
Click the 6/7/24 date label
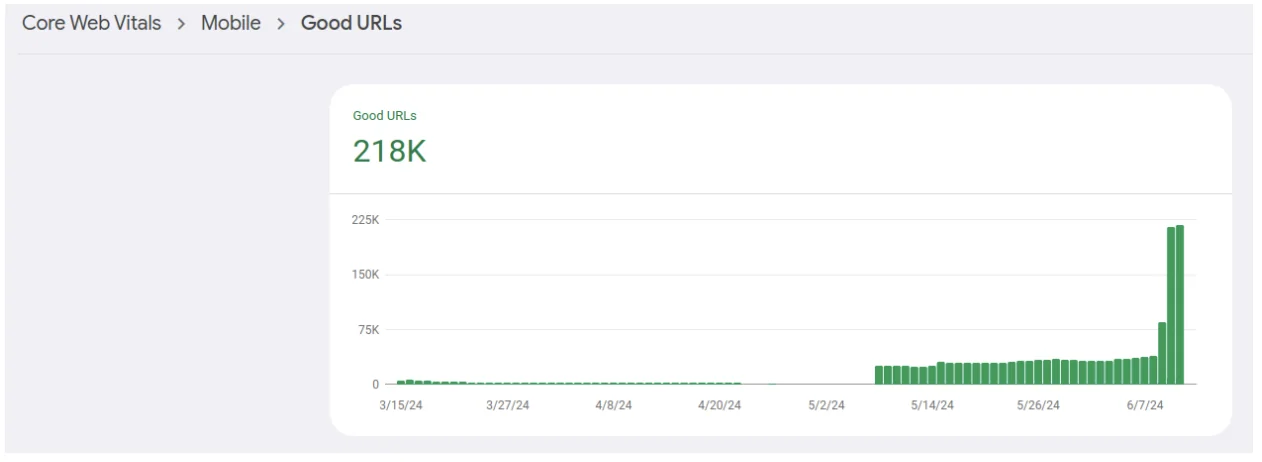(1144, 405)
